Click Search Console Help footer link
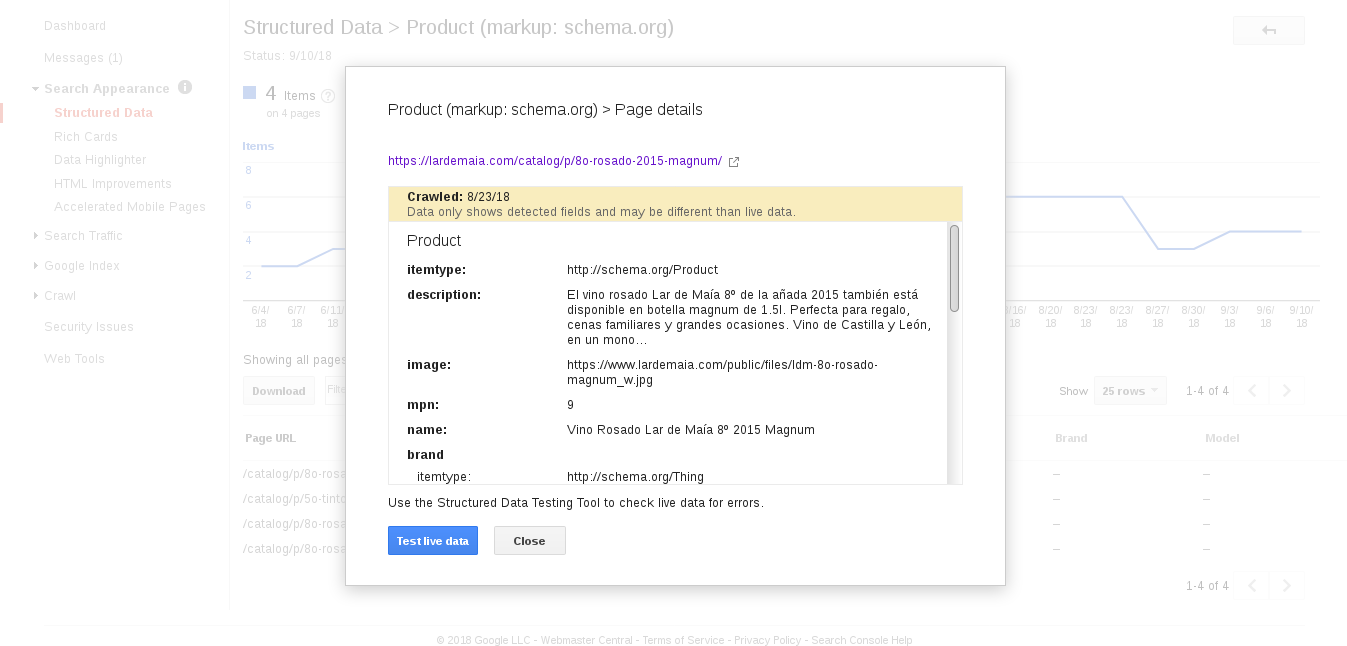This screenshot has width=1347, height=646. coord(862,640)
